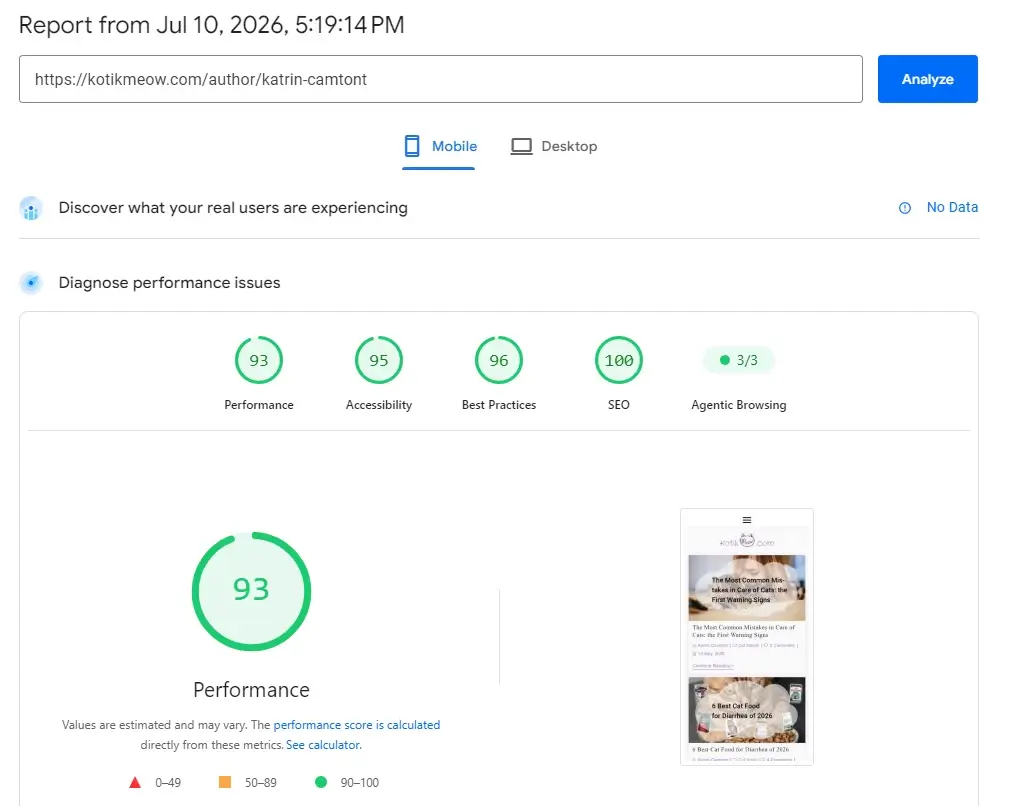Click the desktop laptop icon
Image resolution: width=1012 pixels, height=806 pixels.
[521, 146]
